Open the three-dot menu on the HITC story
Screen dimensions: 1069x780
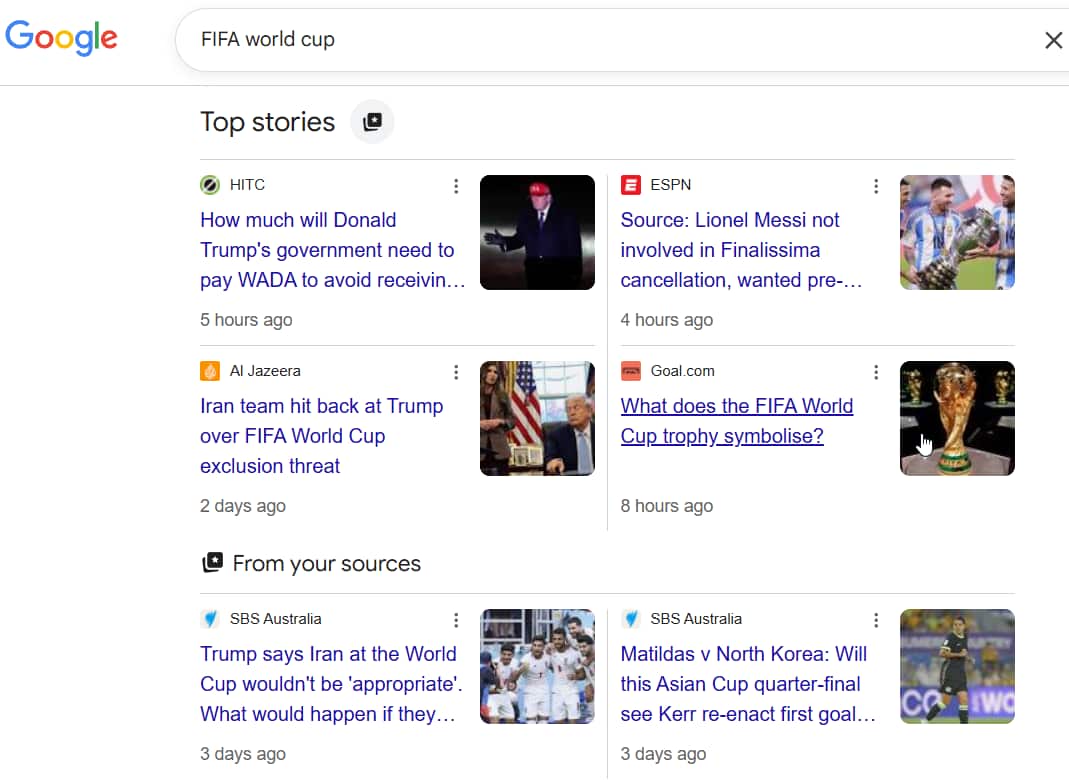pyautogui.click(x=456, y=186)
